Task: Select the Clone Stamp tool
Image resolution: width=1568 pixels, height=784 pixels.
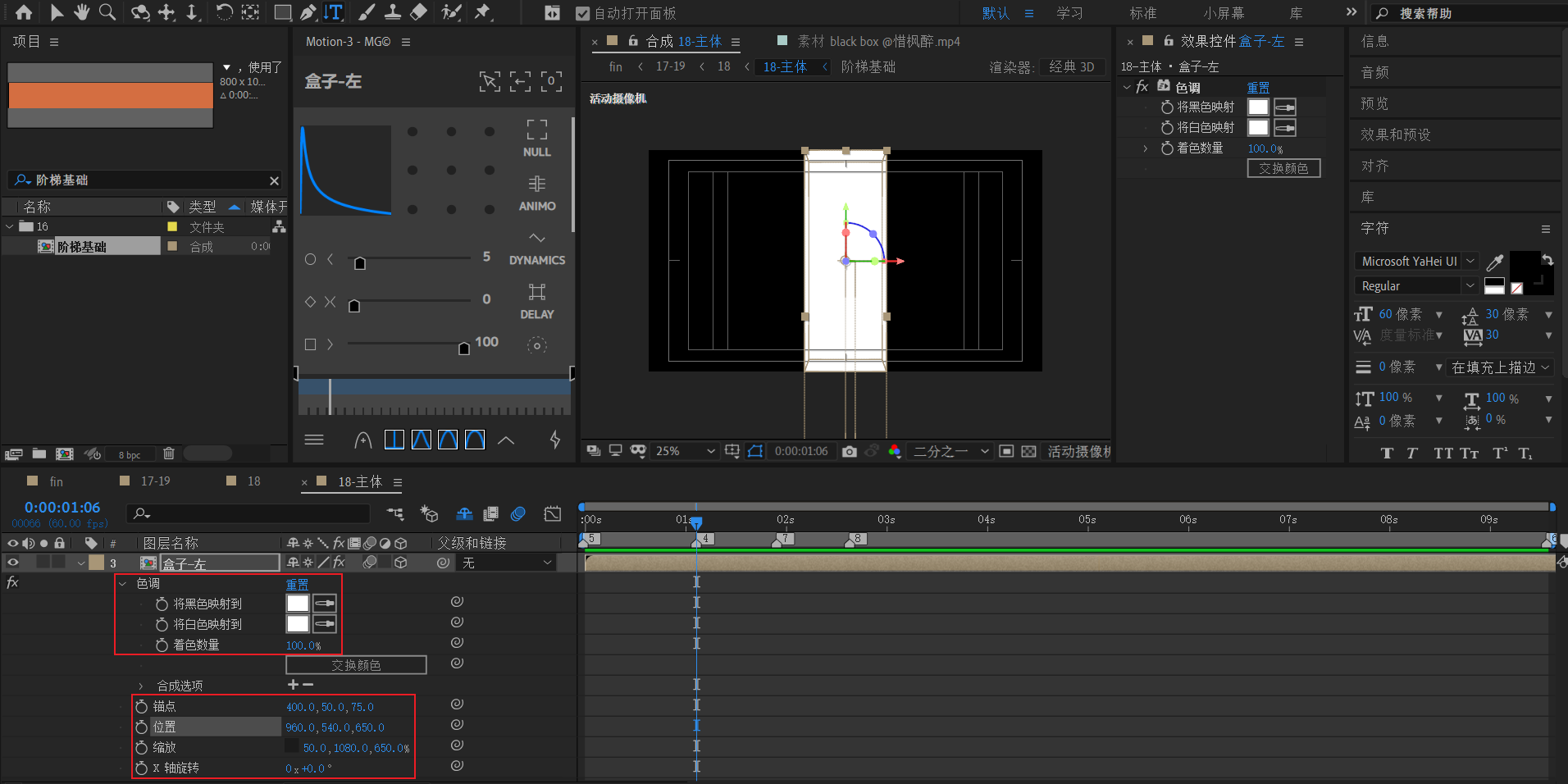Action: click(393, 12)
